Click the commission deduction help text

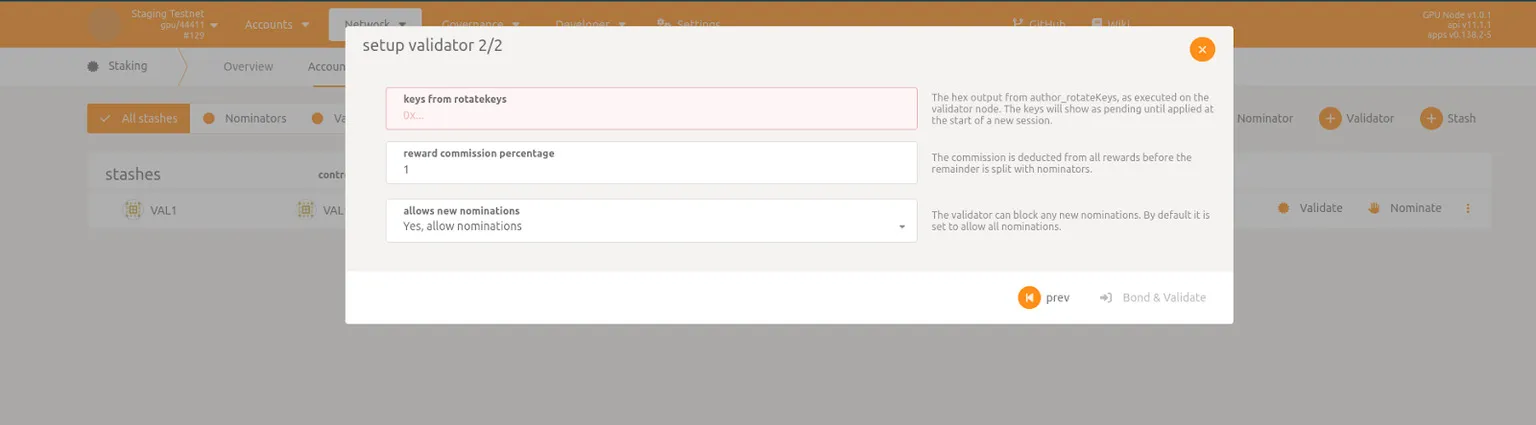1061,163
